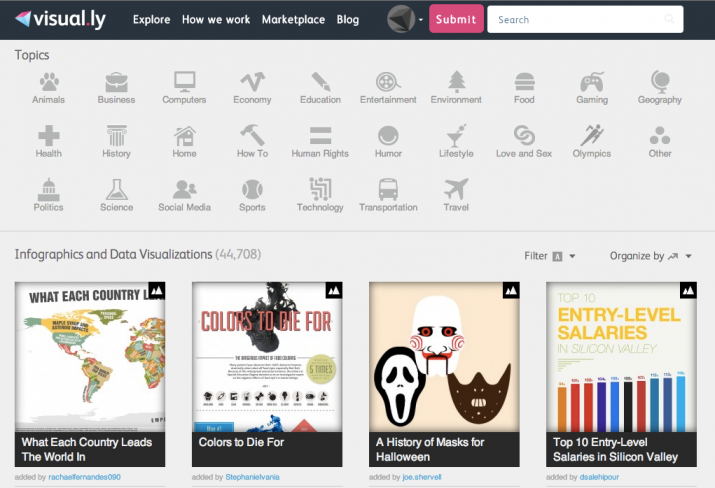Visit dsalehipour profile link
Viewport: 715px width, 488px height.
tap(599, 477)
